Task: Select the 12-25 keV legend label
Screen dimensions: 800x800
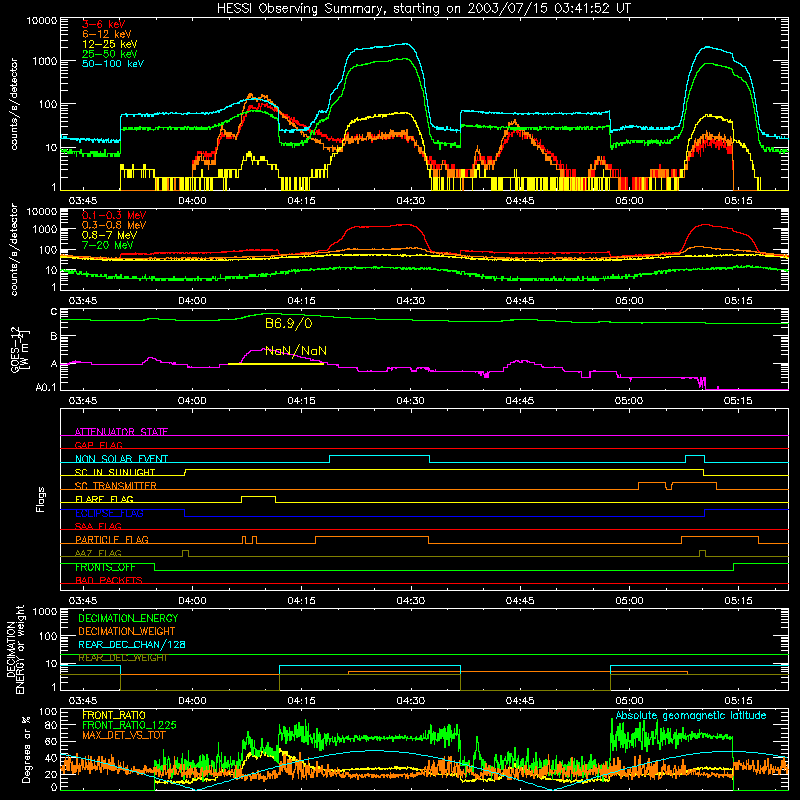Action: [x=110, y=44]
